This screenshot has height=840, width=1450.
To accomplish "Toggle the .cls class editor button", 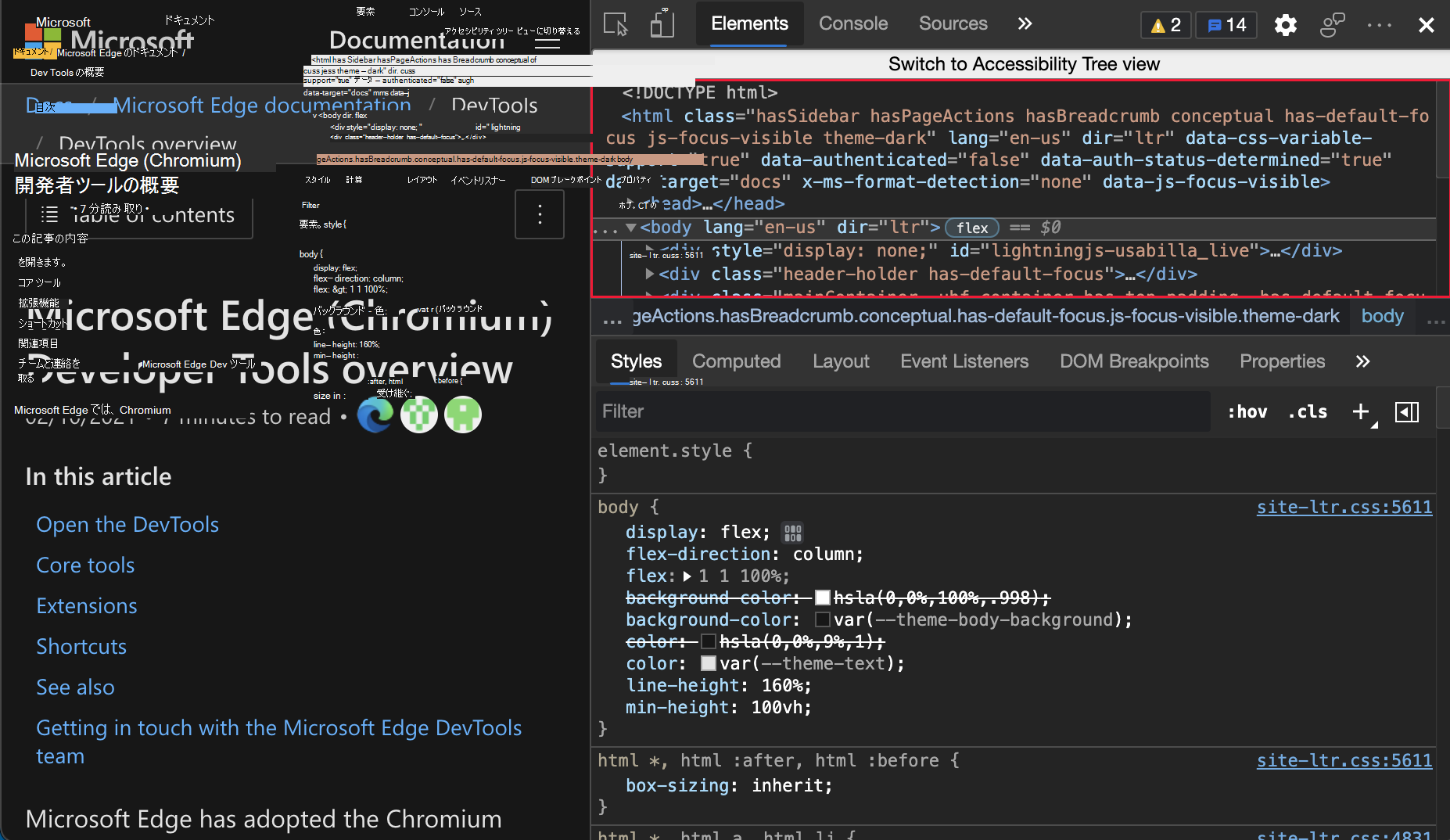I will [x=1308, y=411].
